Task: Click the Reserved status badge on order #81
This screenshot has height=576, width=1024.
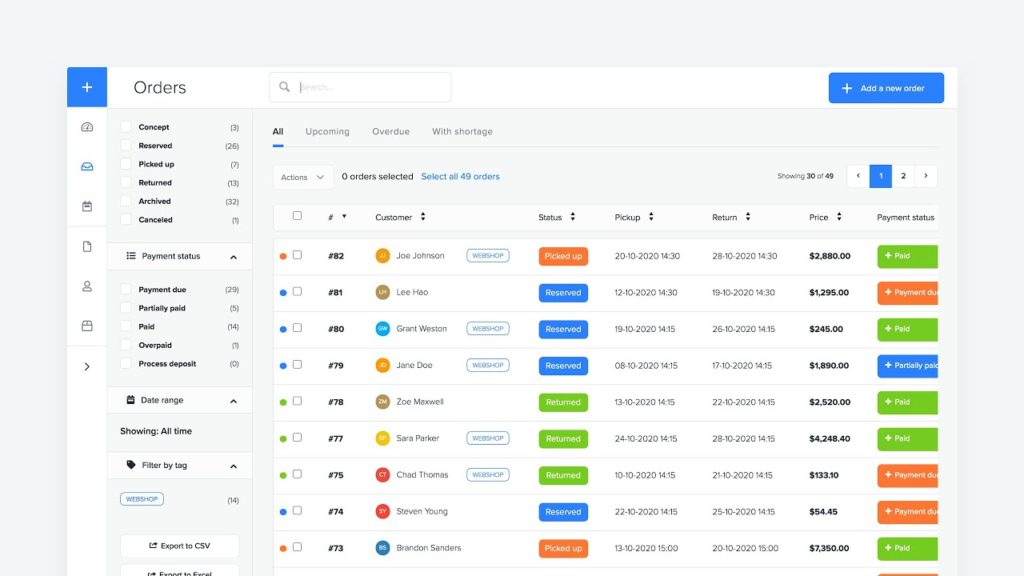Action: [x=563, y=293]
